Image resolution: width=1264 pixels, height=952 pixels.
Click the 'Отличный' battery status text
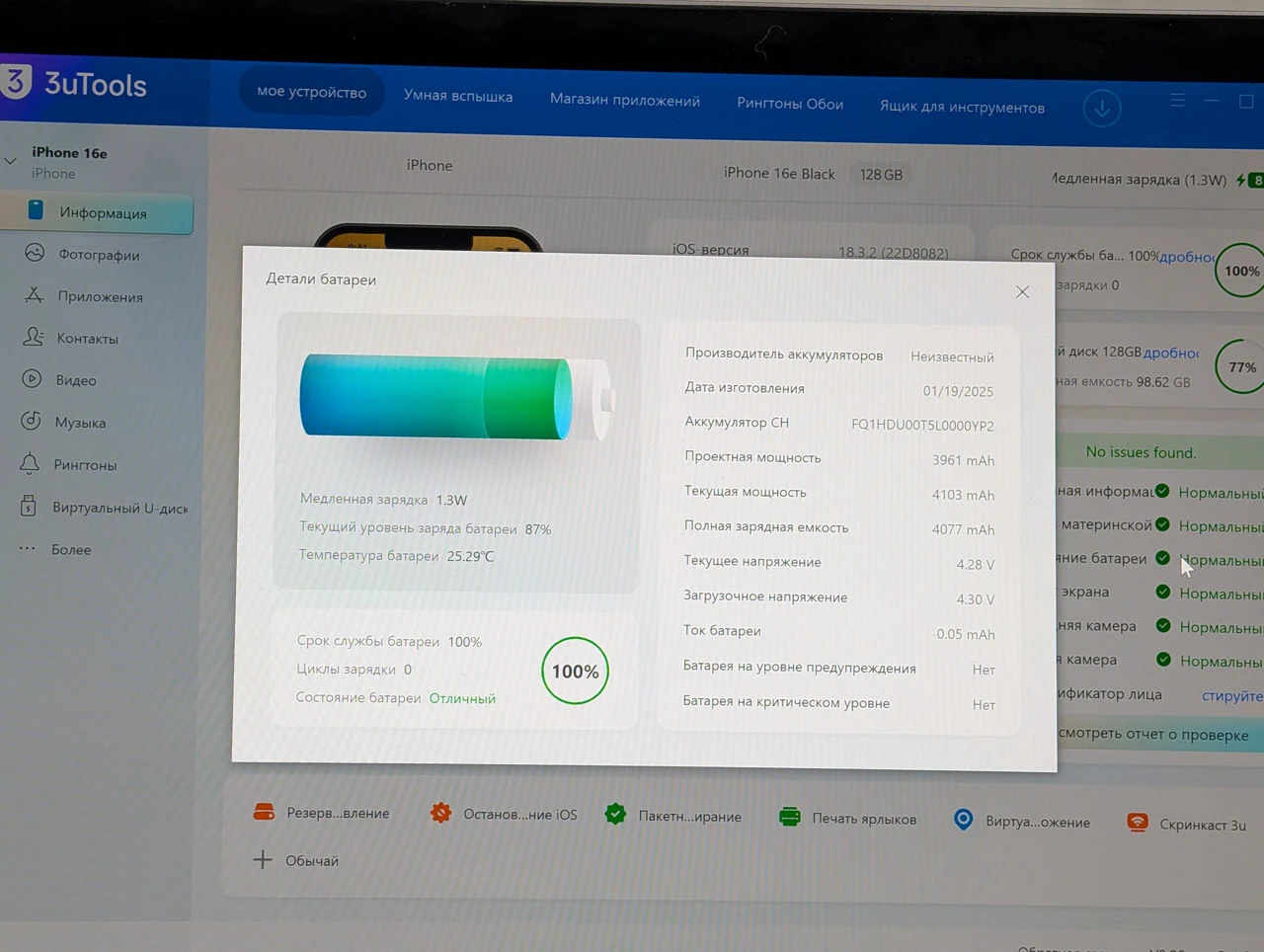tap(462, 698)
